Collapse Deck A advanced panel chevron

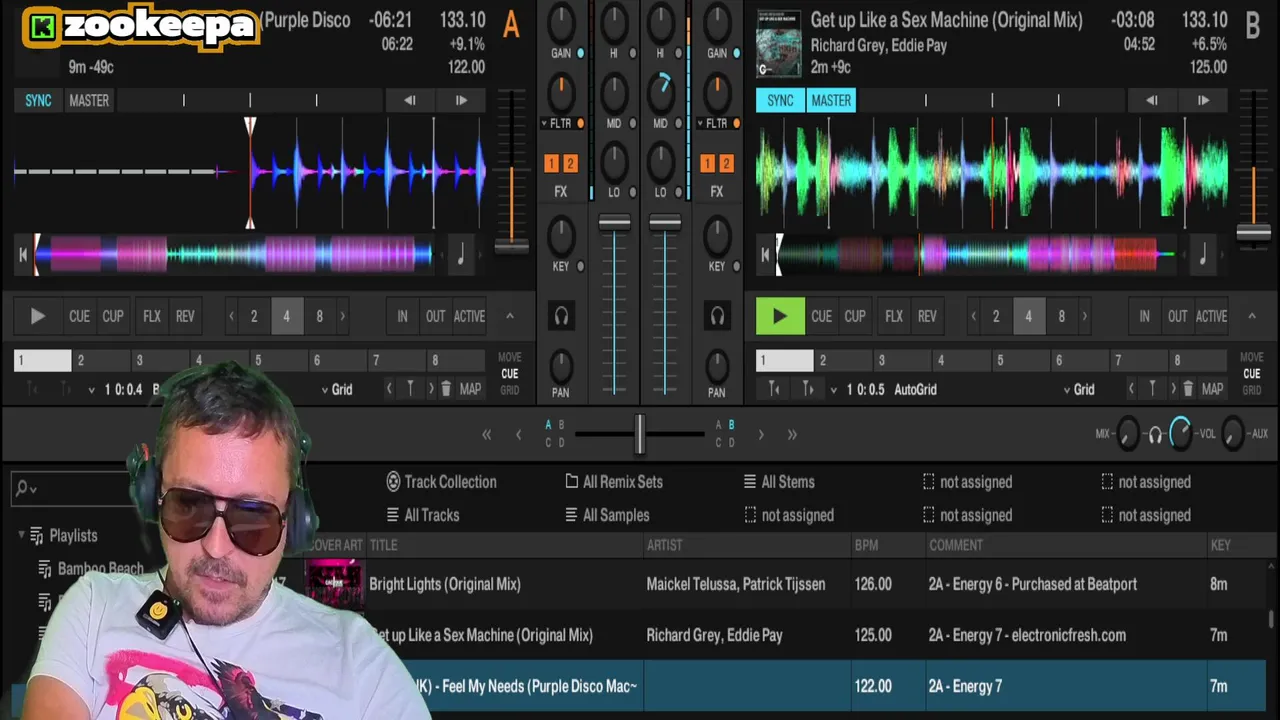click(x=509, y=316)
